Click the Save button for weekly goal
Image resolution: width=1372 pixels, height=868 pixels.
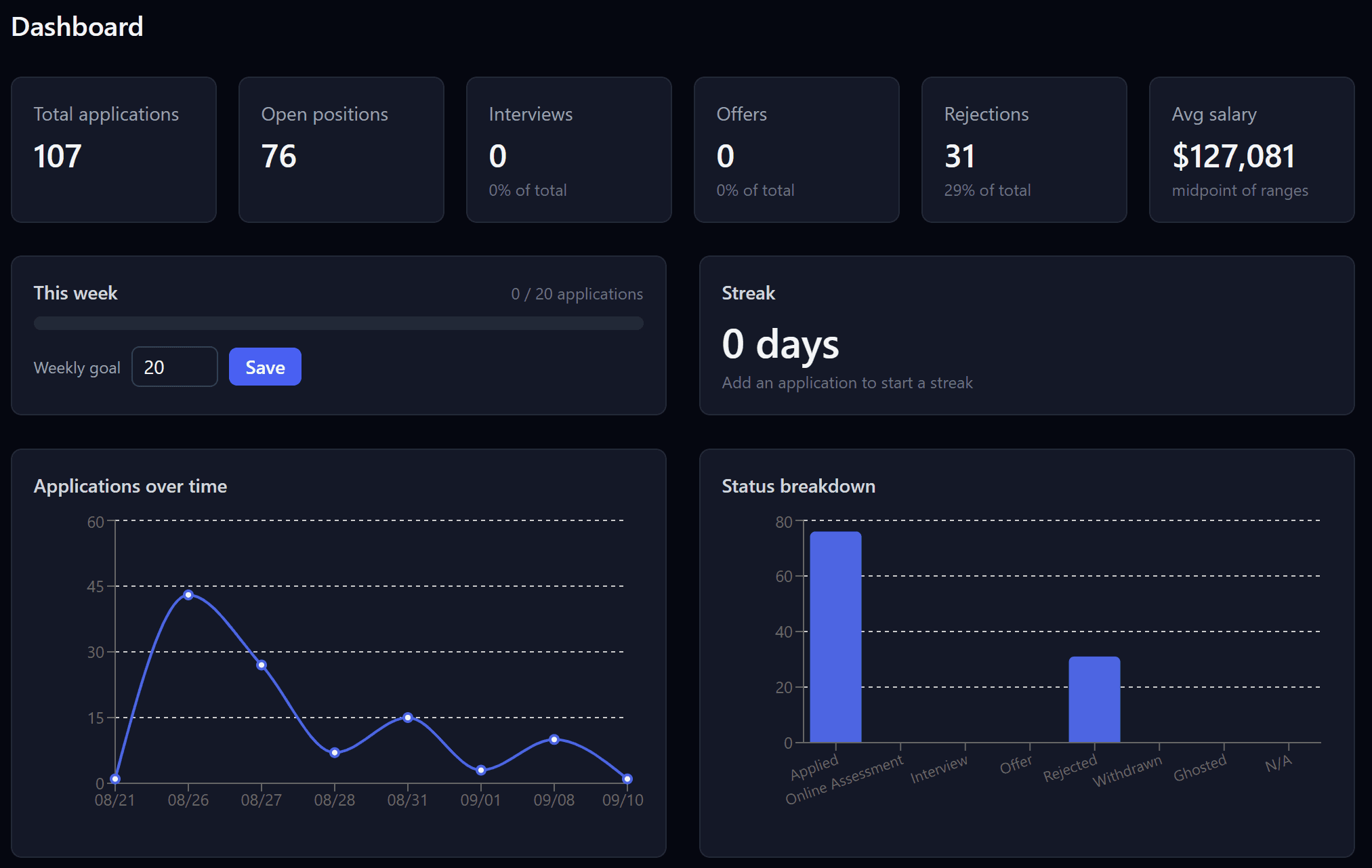coord(265,367)
